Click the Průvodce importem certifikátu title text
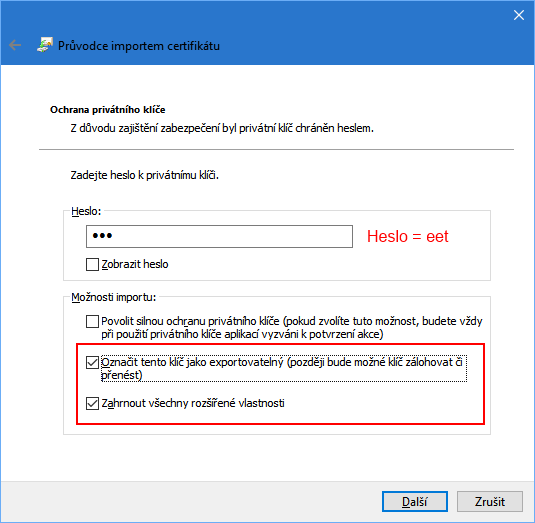535x523 pixels. [x=139, y=46]
